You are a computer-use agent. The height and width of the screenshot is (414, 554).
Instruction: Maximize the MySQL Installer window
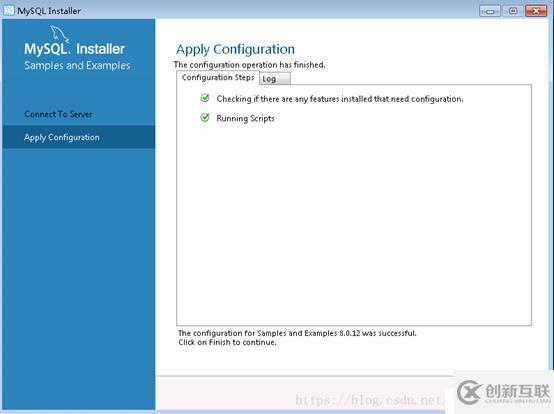pyautogui.click(x=513, y=11)
